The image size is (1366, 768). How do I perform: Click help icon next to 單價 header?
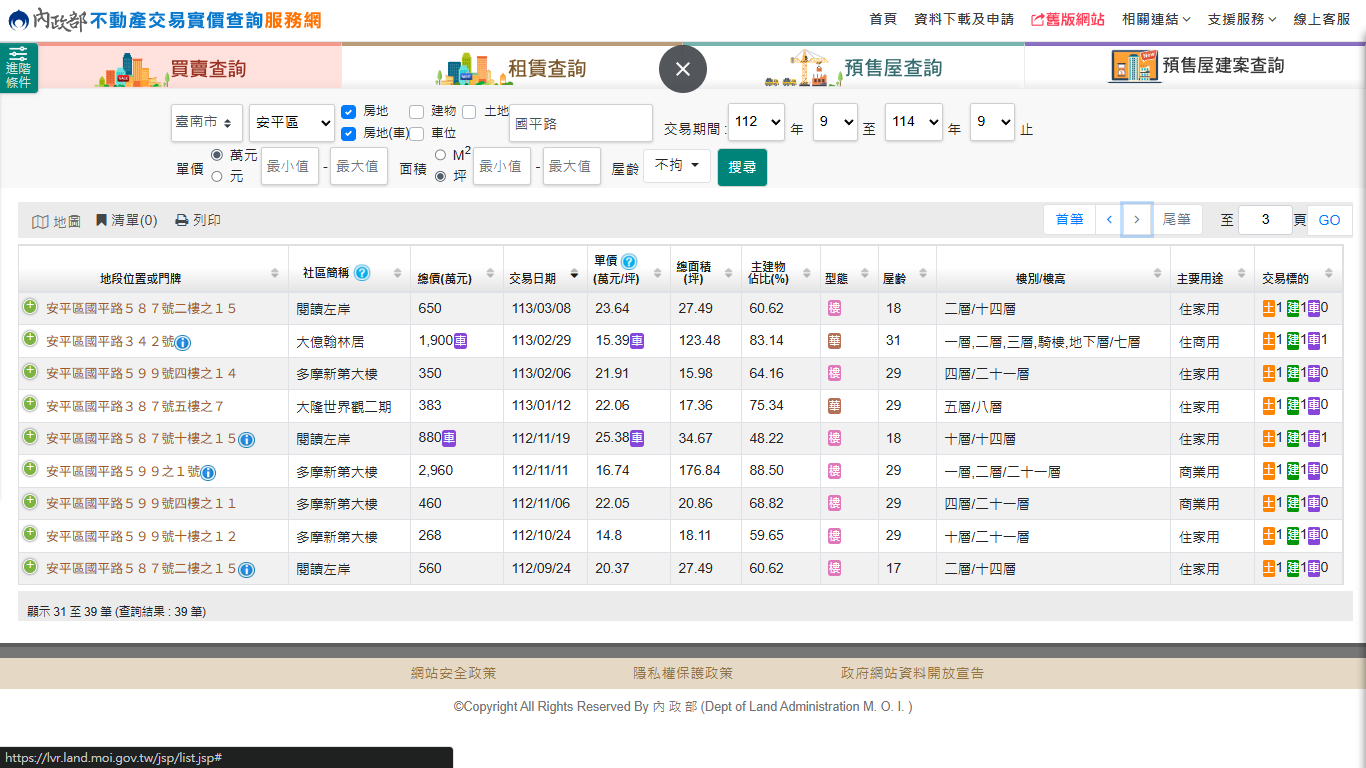(629, 262)
